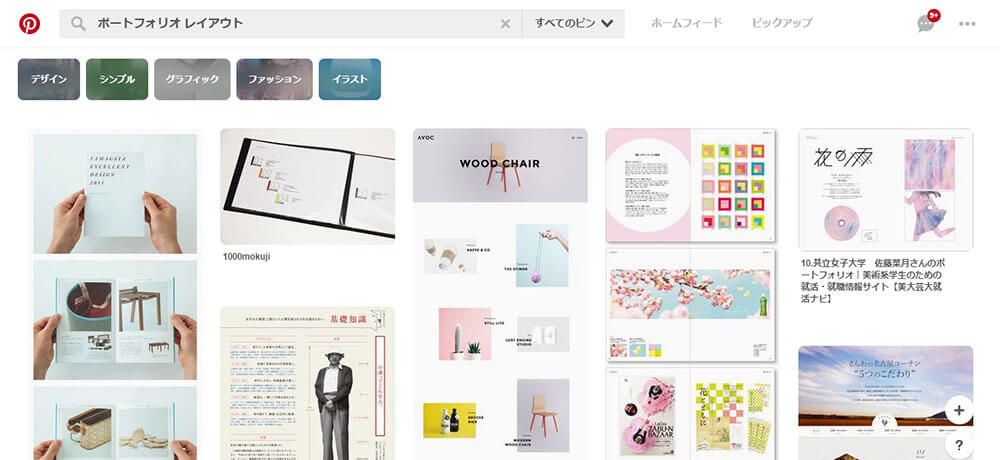Select the デザイン filter chip

(49, 79)
